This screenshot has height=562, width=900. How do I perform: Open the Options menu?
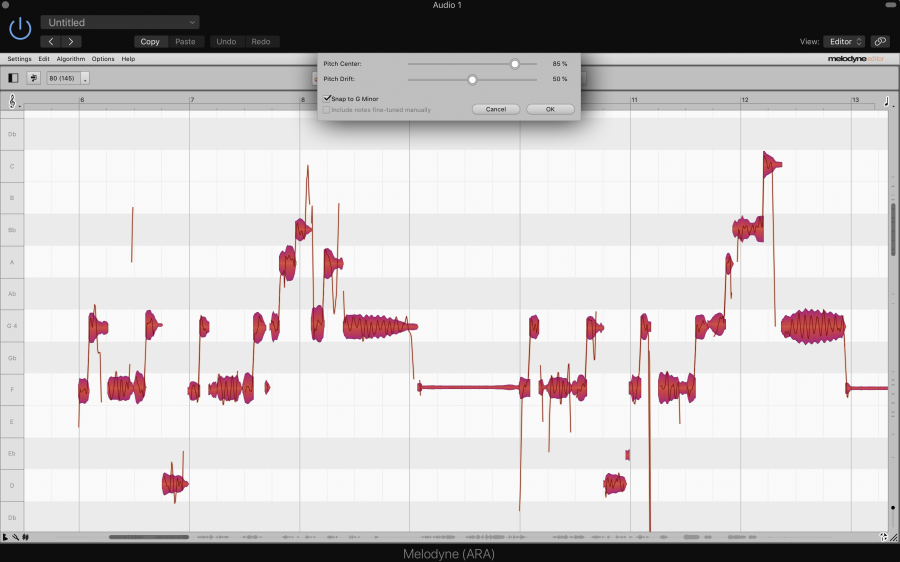[x=103, y=59]
